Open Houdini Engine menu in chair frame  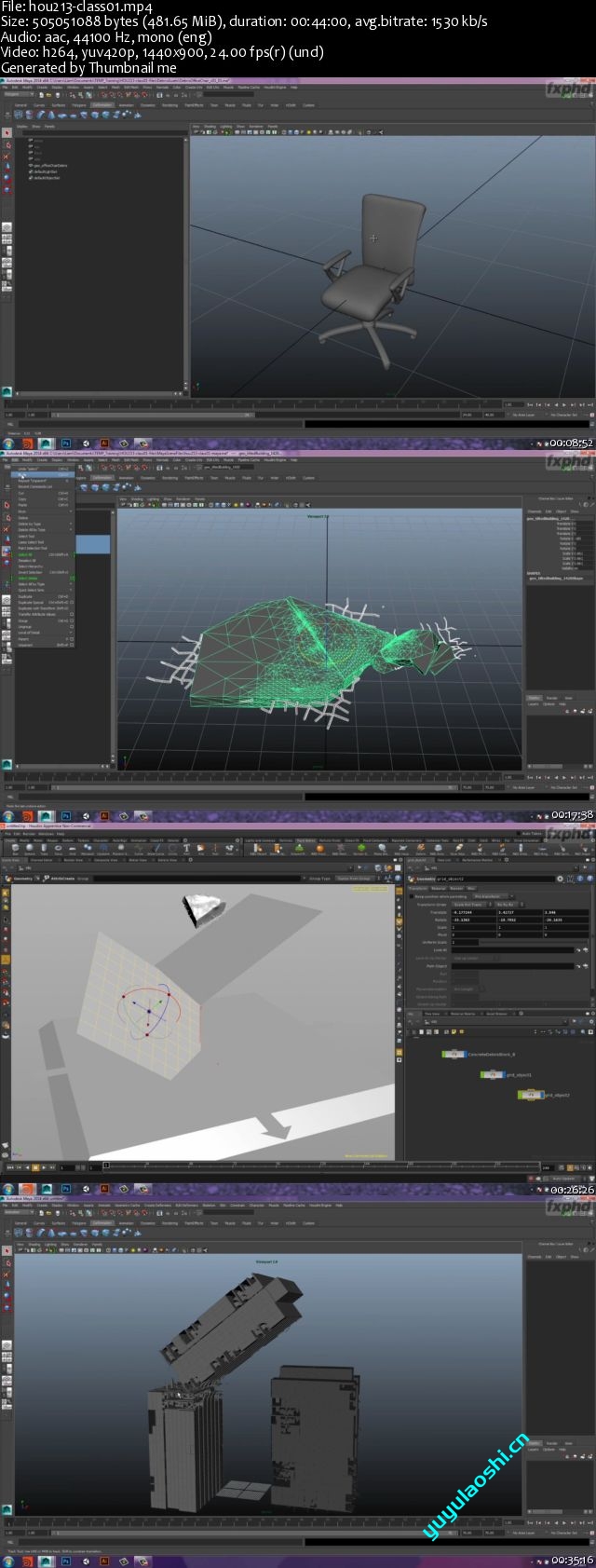pos(275,88)
